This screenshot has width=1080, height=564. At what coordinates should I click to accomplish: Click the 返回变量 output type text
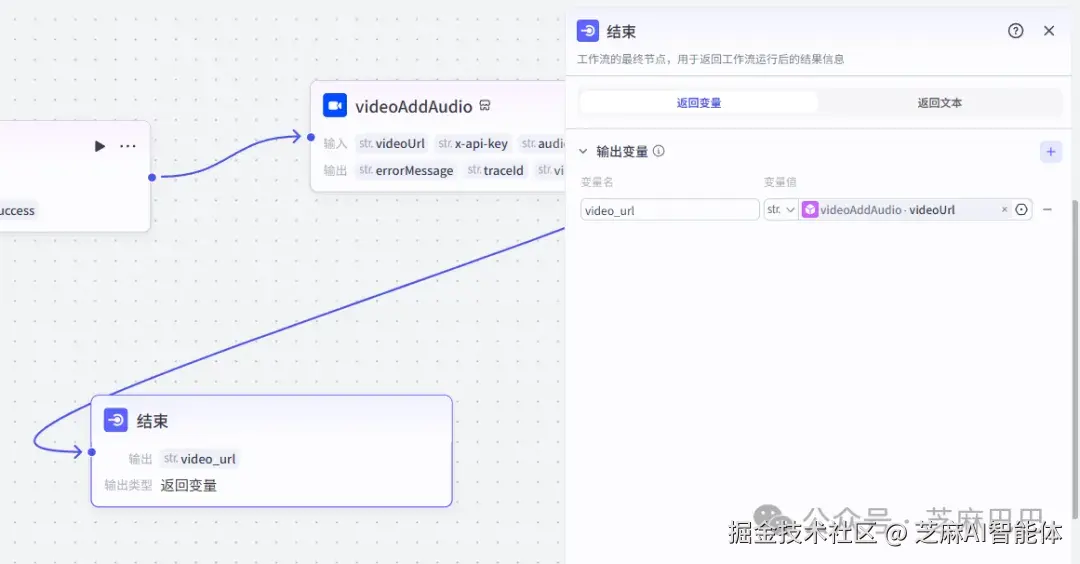pyautogui.click(x=189, y=485)
